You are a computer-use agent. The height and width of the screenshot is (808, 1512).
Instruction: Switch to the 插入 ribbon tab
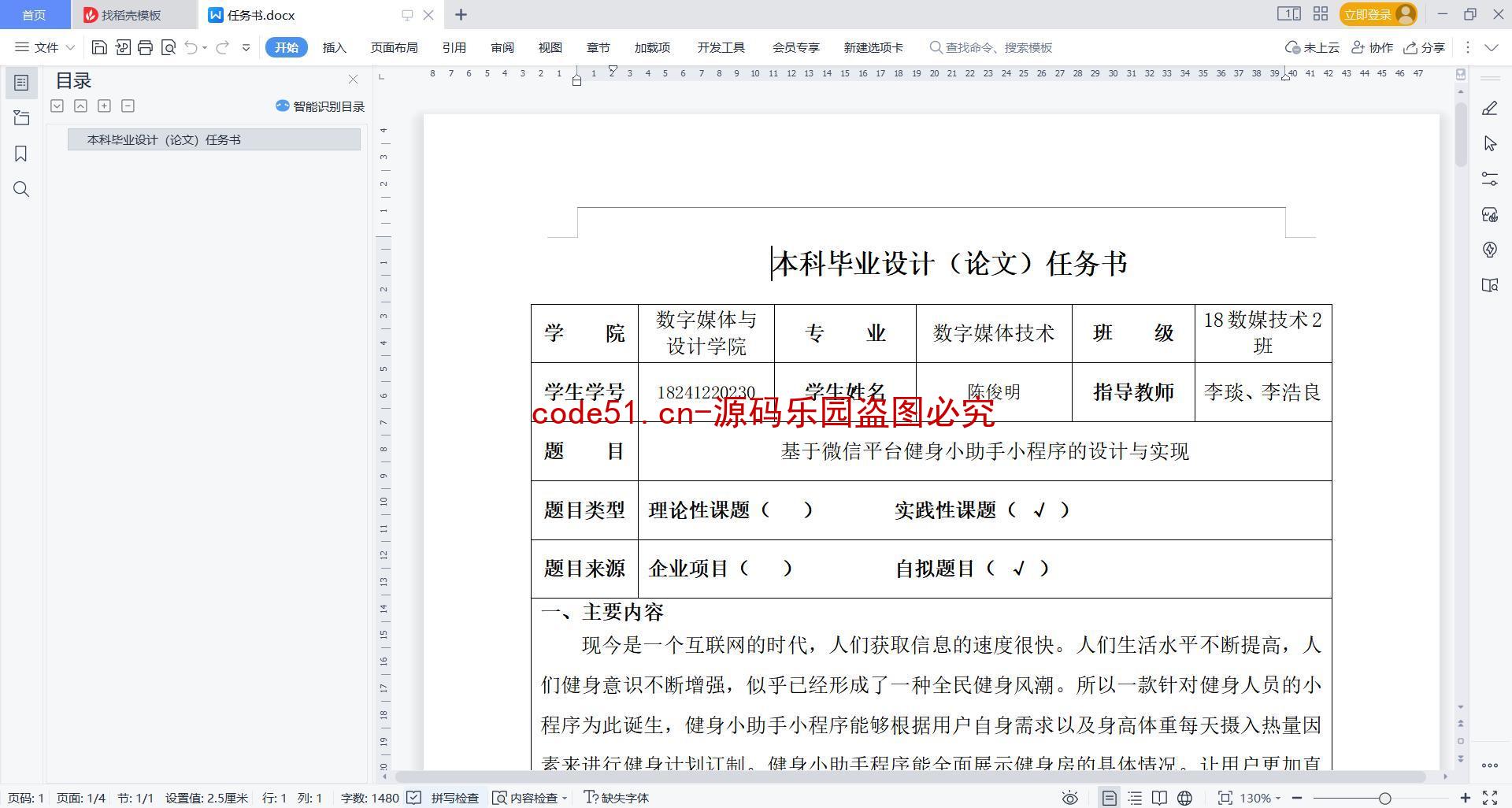pos(334,47)
